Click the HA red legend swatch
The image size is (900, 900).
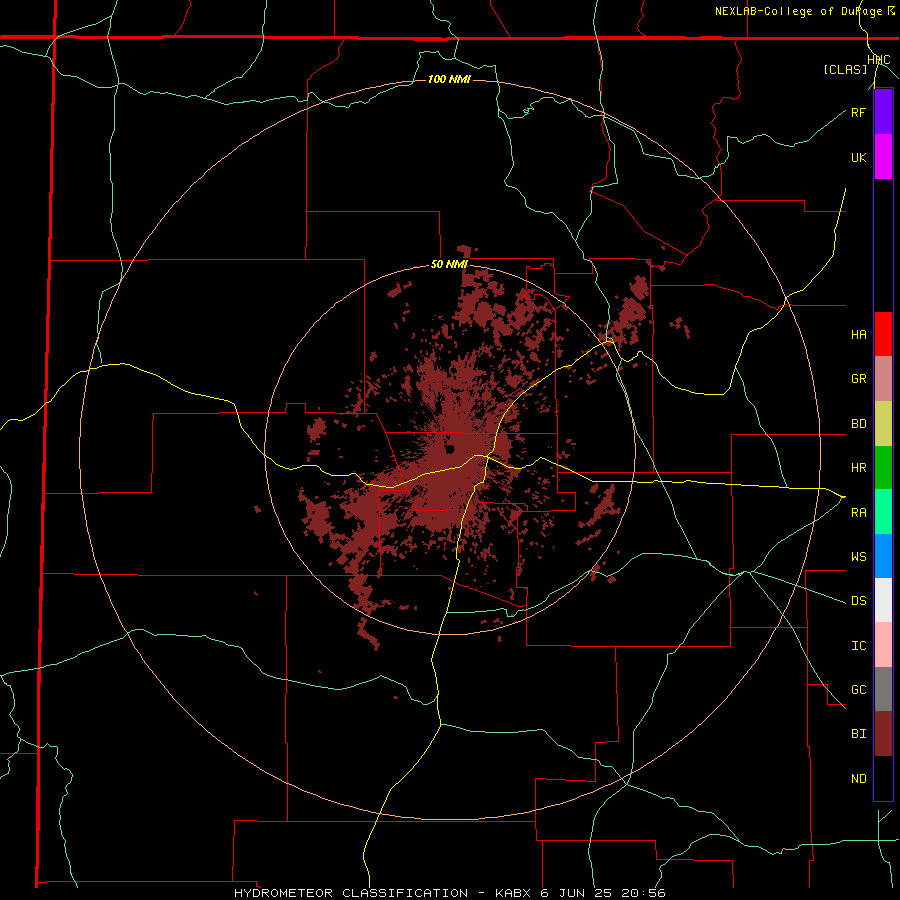(883, 334)
